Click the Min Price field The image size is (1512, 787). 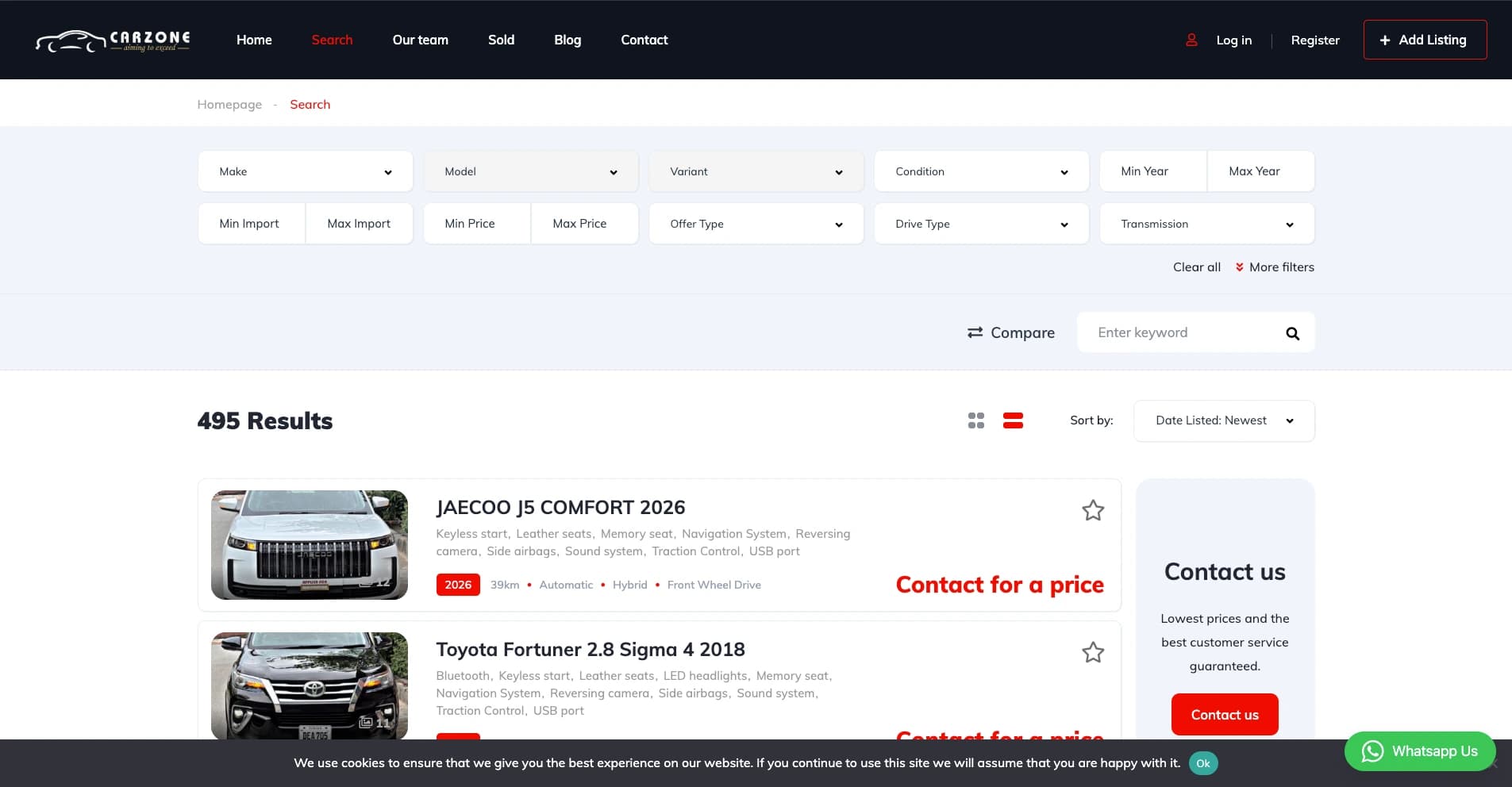(477, 224)
